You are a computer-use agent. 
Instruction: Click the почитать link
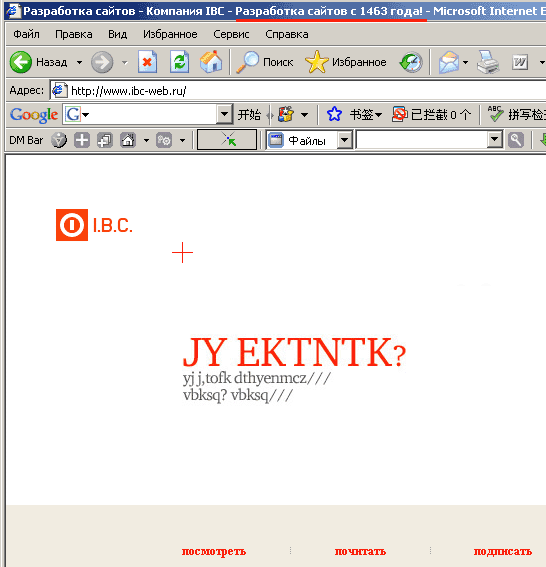(x=360, y=551)
